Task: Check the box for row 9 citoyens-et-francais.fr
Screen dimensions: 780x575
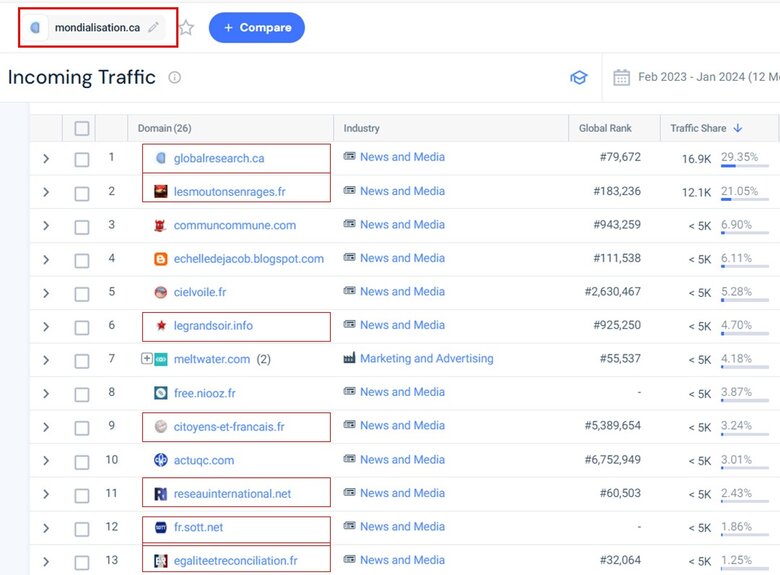Action: coord(82,428)
